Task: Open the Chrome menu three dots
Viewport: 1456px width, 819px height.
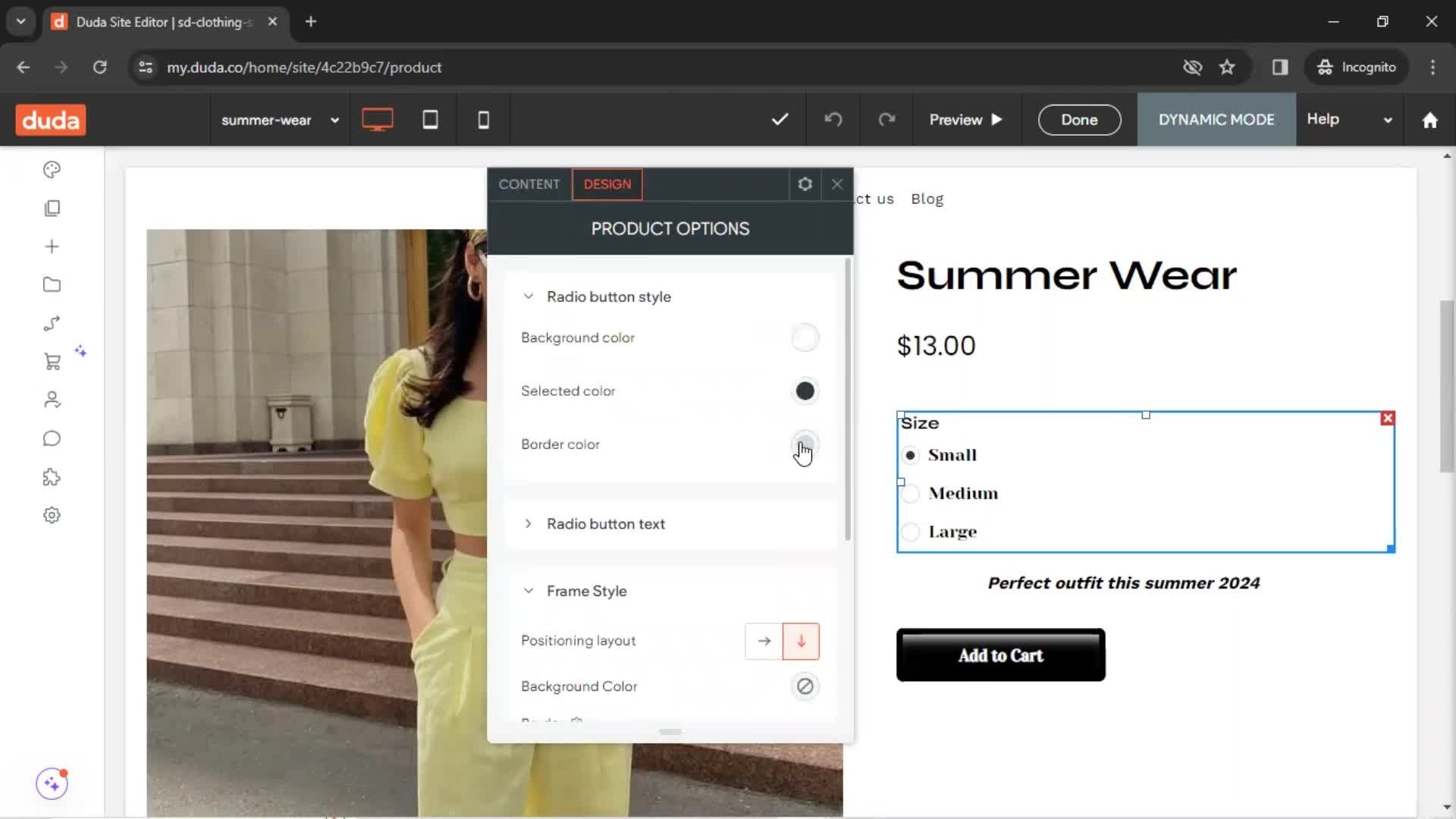Action: [1432, 67]
